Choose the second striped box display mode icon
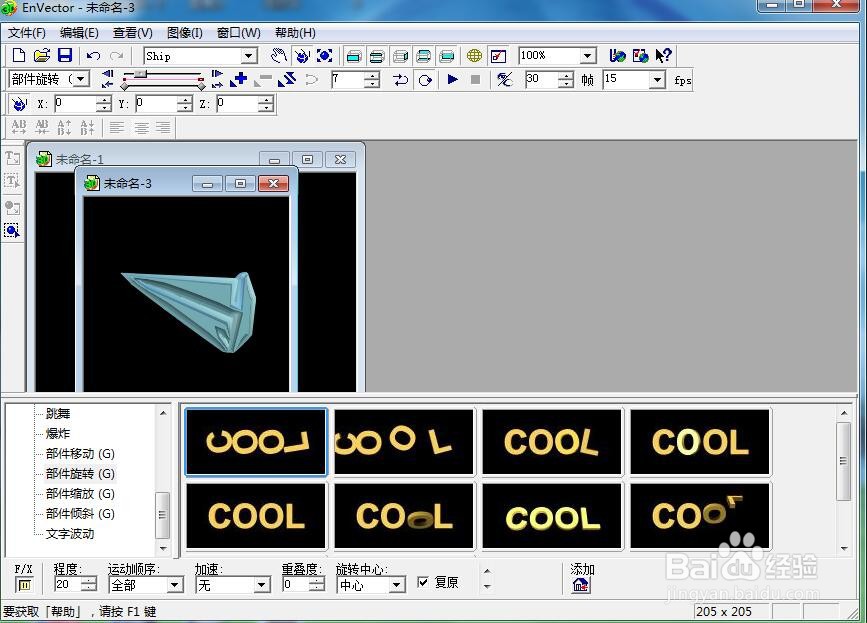 coord(377,56)
